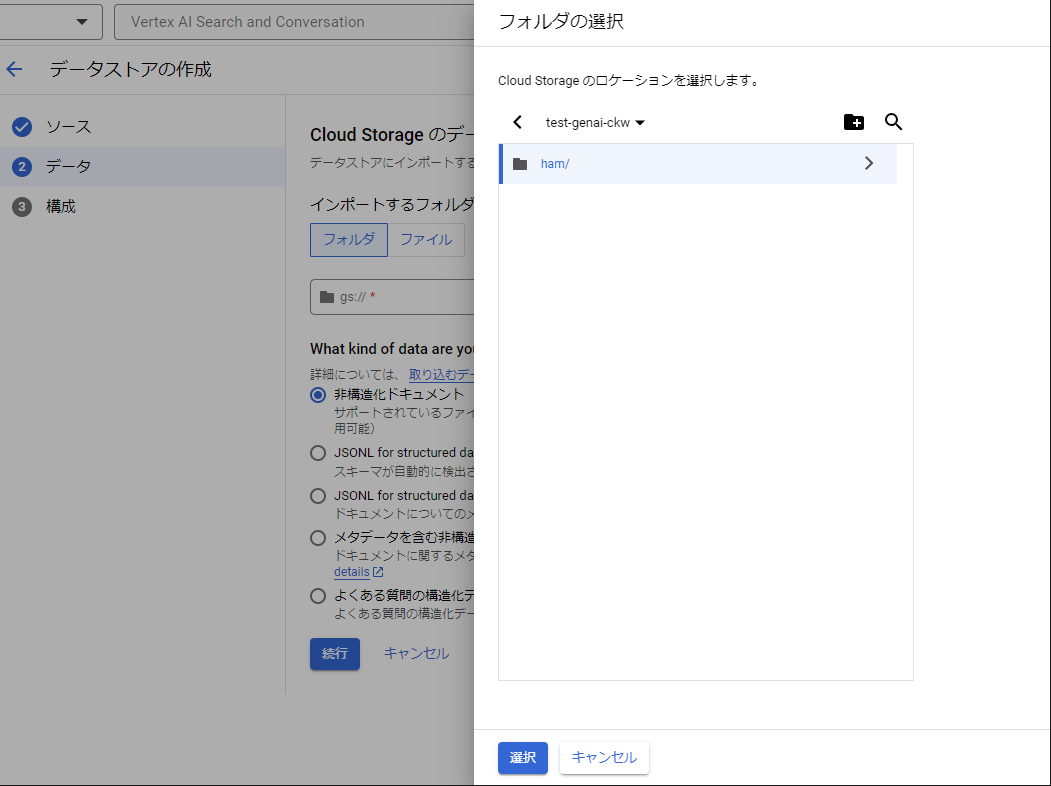Image resolution: width=1051 pixels, height=786 pixels.
Task: Click the completed checkmark icon on ソース step
Action: [22, 127]
